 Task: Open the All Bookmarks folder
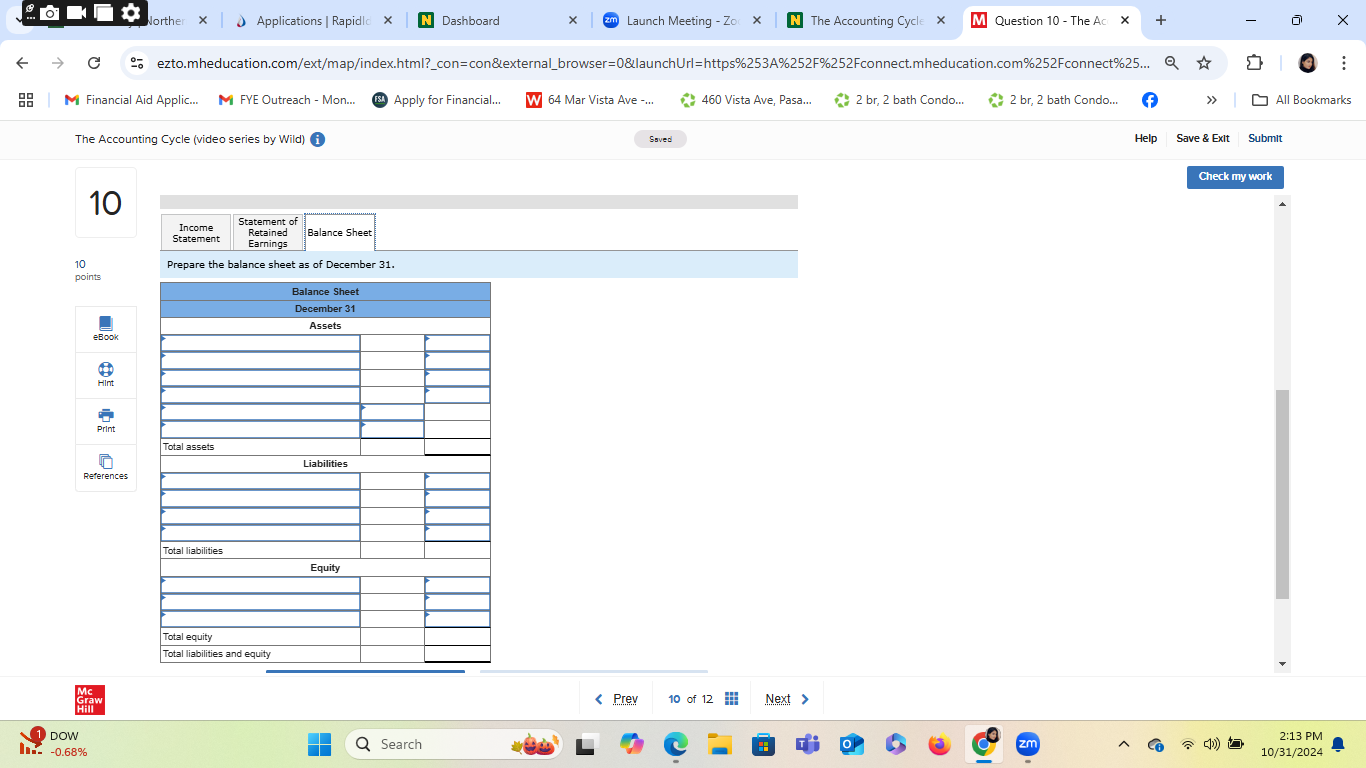click(1302, 100)
